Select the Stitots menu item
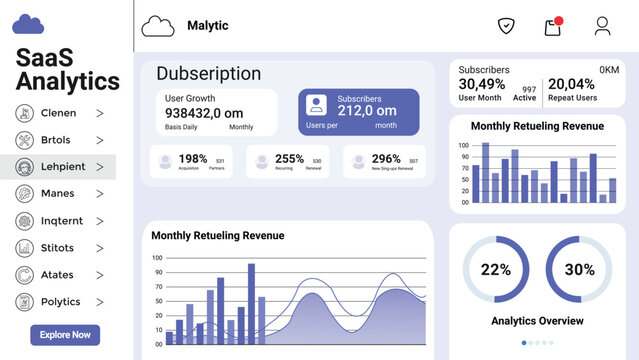This screenshot has width=639, height=360. (59, 248)
